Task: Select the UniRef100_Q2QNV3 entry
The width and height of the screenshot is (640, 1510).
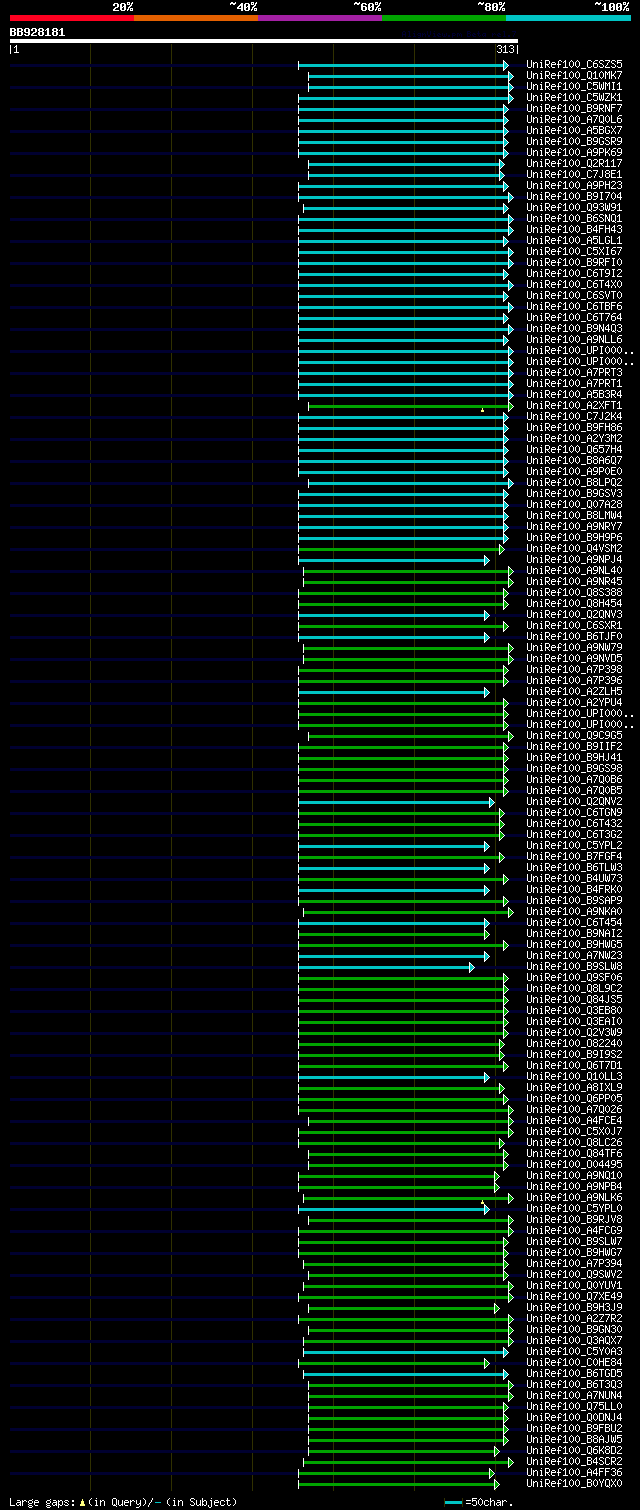Action: 574,614
